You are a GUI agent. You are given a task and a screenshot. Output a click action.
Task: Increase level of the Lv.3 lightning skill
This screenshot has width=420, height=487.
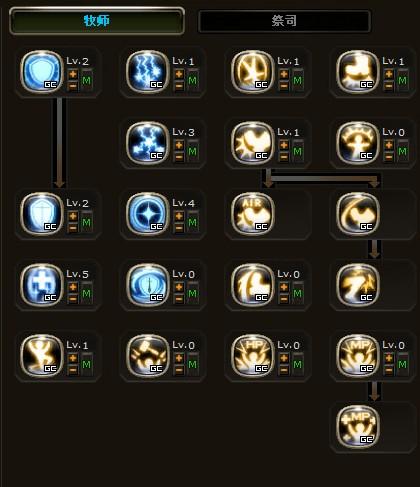(x=179, y=145)
